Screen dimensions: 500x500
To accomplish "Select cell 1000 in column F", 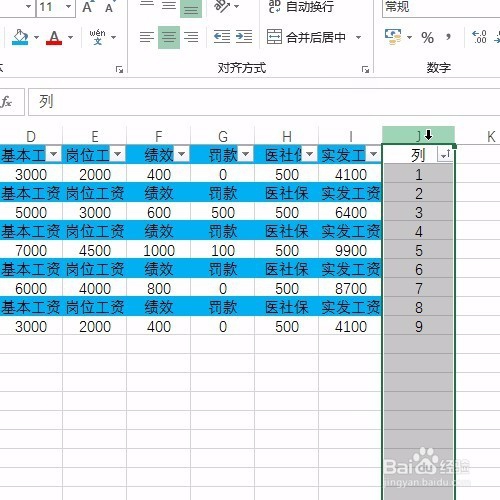I will 159,251.
